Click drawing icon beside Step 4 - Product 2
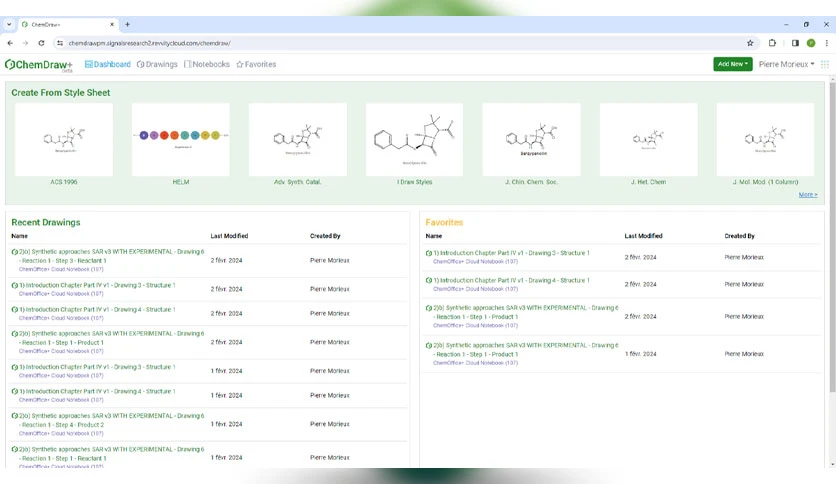This screenshot has width=836, height=484. tap(14, 416)
